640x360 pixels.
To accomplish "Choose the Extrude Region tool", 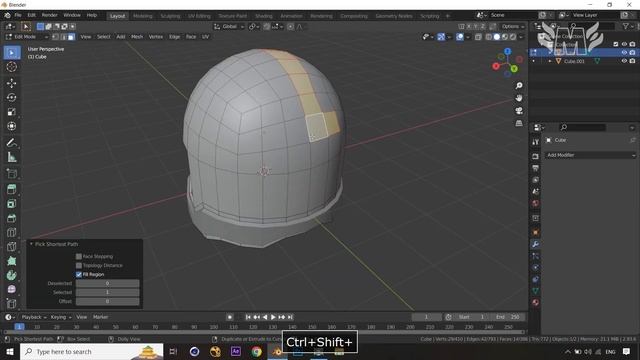I will [x=11, y=189].
